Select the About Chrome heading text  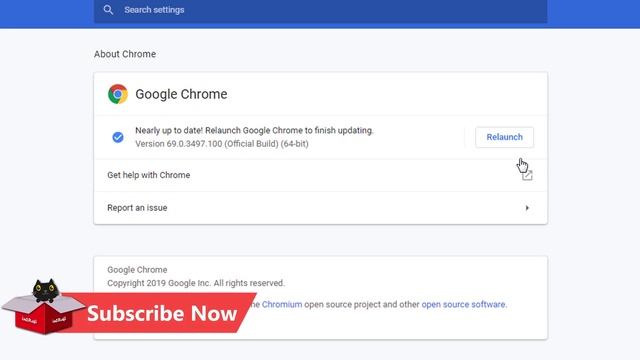pyautogui.click(x=125, y=54)
